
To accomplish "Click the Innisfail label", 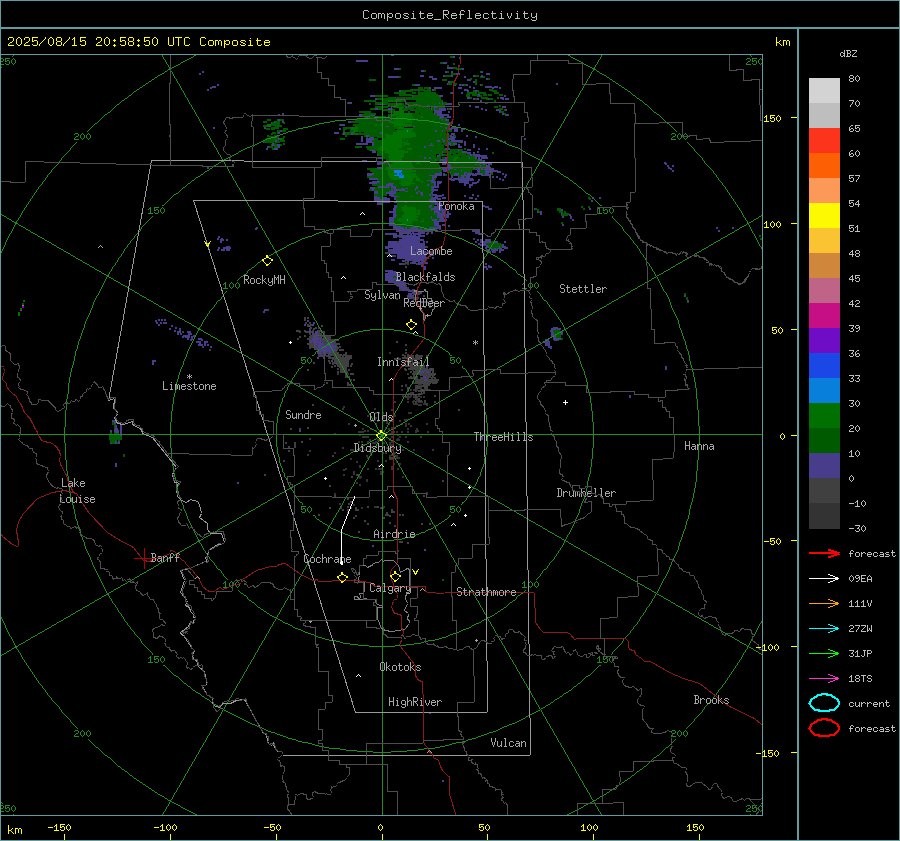I will (x=403, y=362).
